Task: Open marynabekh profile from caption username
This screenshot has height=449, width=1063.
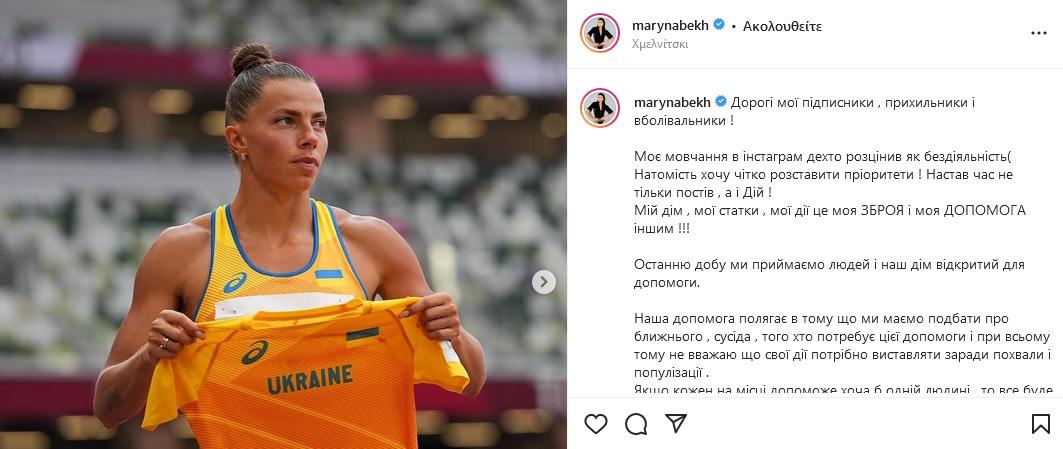Action: pos(672,102)
